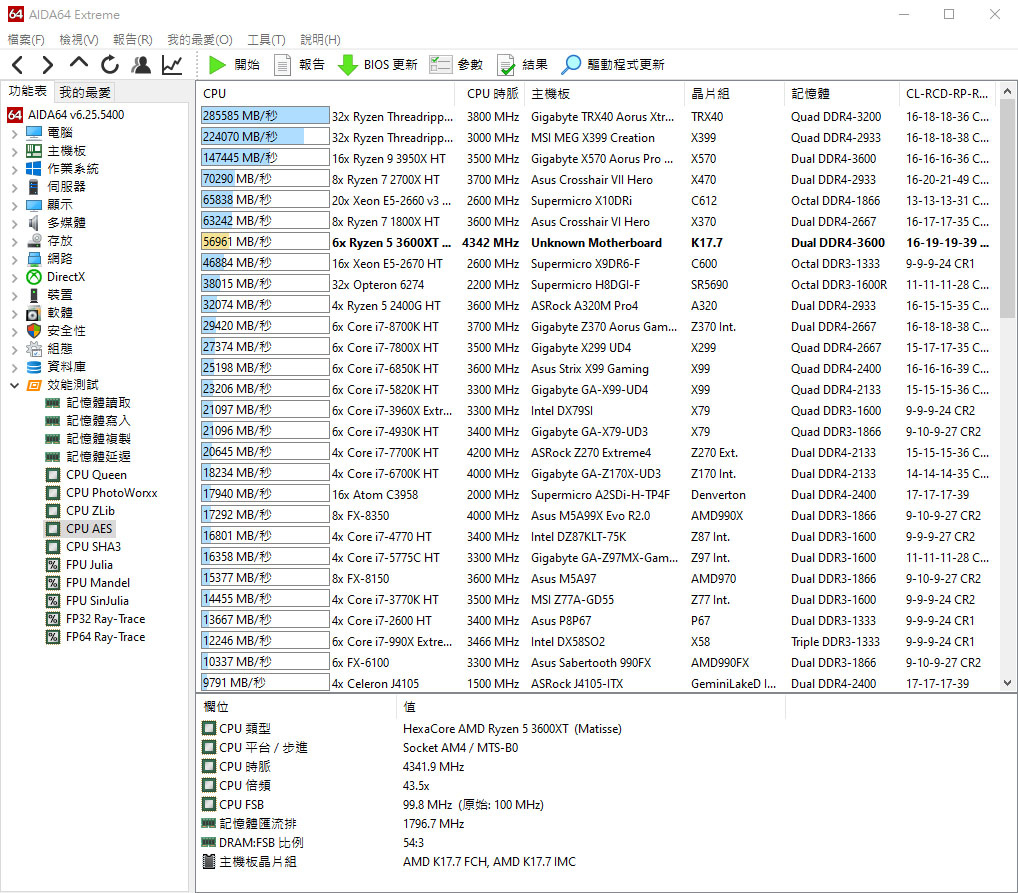Select the 6x Ryzen 5 3600XT row
The width and height of the screenshot is (1018, 893).
point(597,242)
